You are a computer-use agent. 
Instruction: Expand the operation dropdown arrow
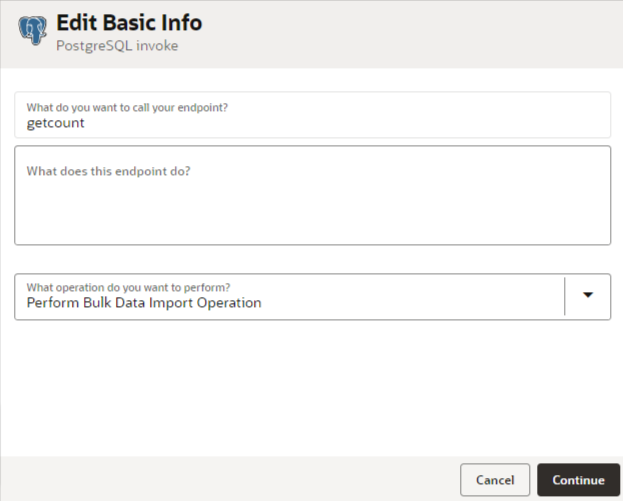pyautogui.click(x=588, y=296)
